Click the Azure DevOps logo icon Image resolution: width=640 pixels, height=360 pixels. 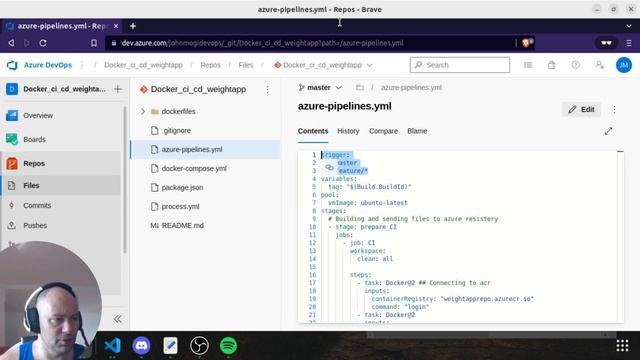click(12, 65)
